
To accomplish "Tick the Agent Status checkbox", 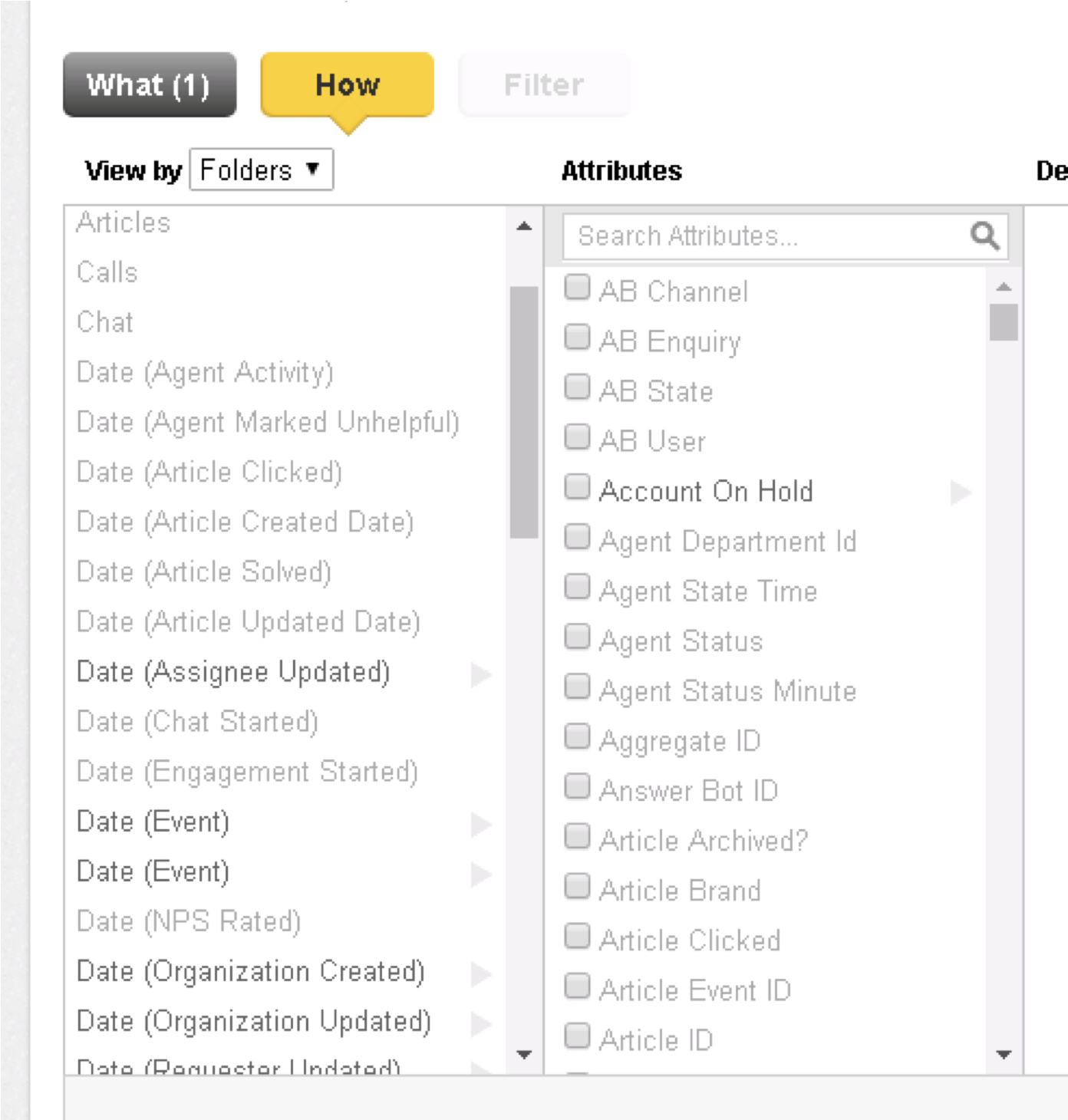I will [577, 637].
